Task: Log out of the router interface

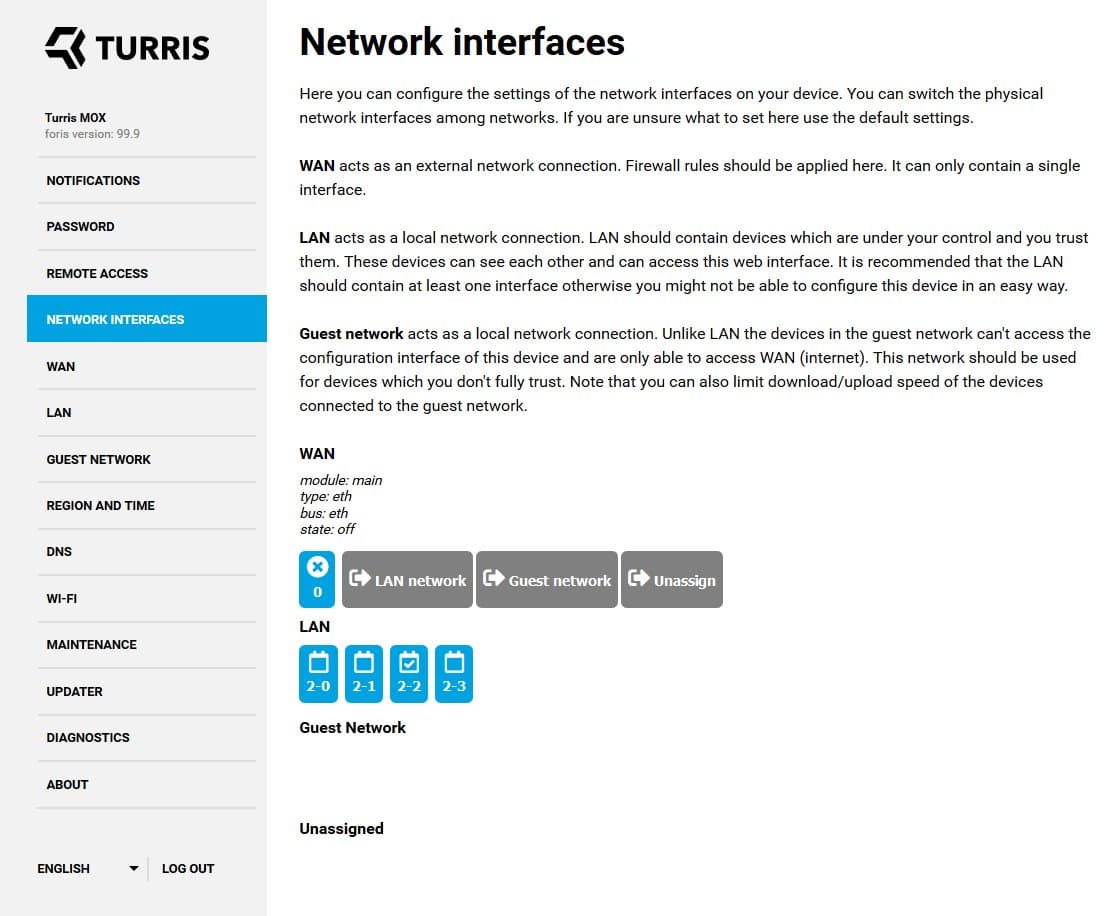Action: [188, 868]
